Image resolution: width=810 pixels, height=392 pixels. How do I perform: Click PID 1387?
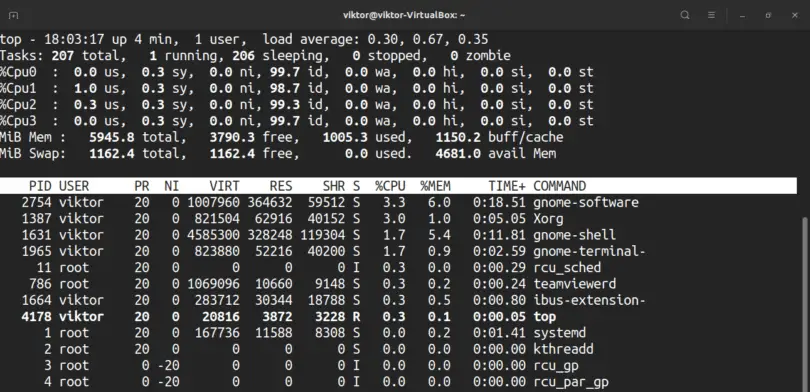point(36,219)
